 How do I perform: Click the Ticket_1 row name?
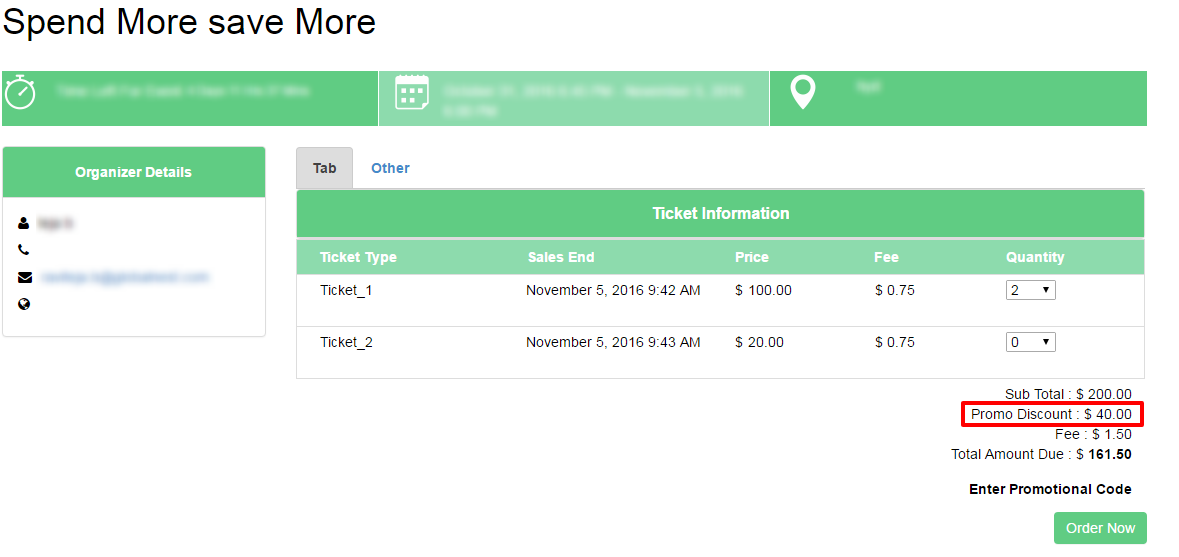pos(346,291)
